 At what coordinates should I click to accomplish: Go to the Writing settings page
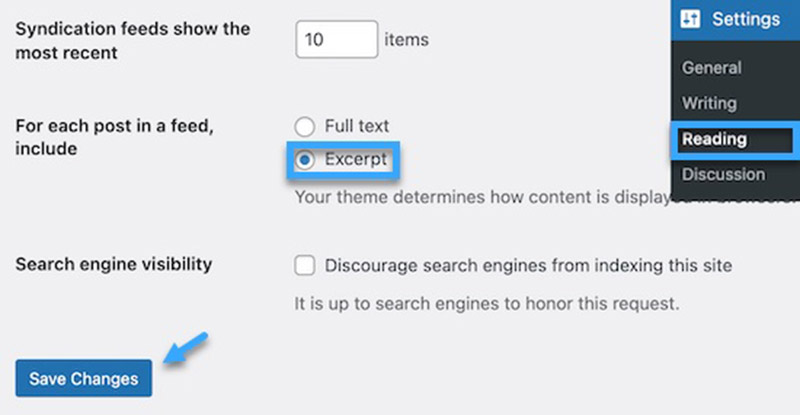coord(709,103)
